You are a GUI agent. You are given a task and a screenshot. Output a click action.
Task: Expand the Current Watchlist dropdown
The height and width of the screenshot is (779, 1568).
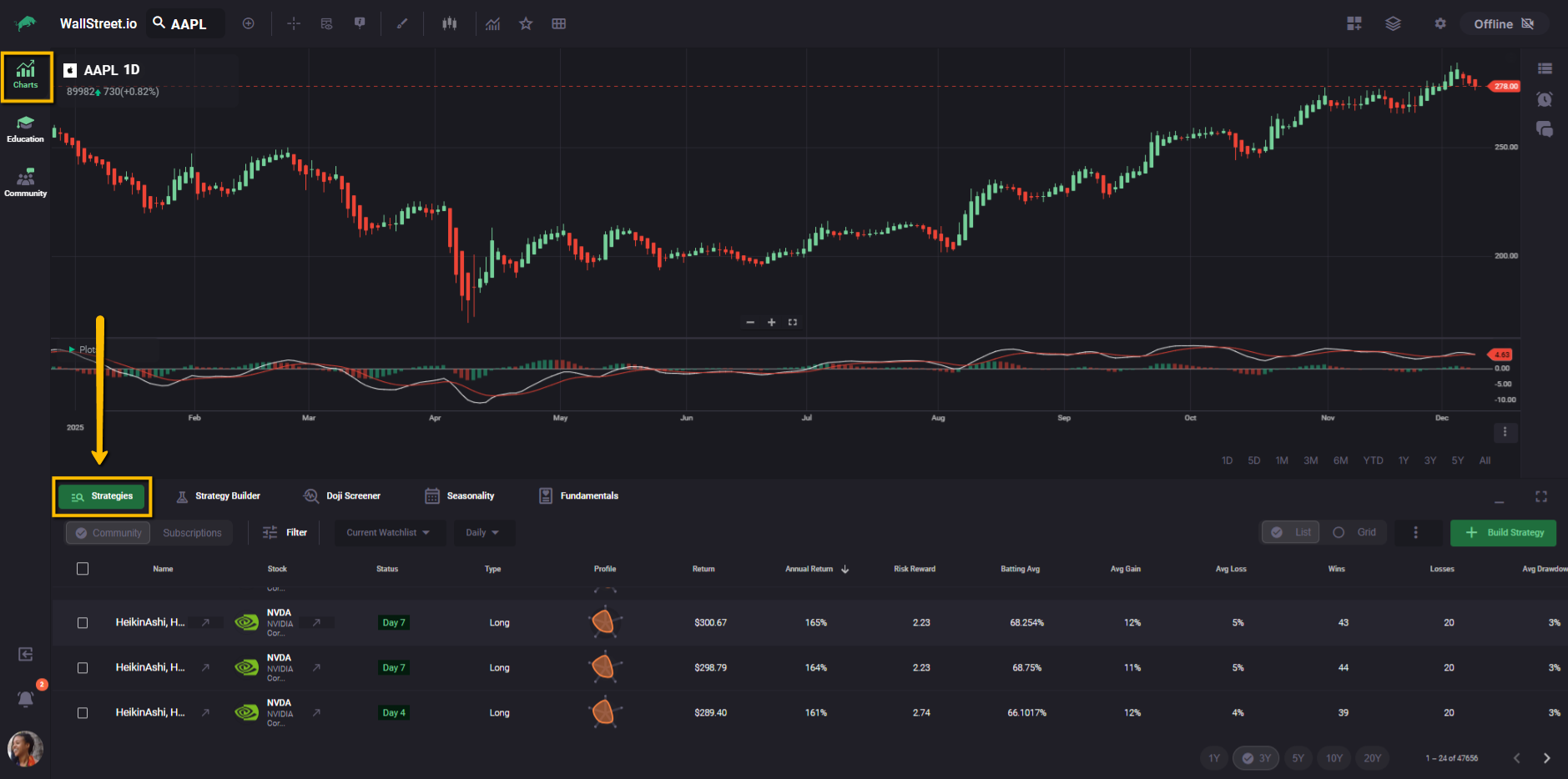point(388,533)
